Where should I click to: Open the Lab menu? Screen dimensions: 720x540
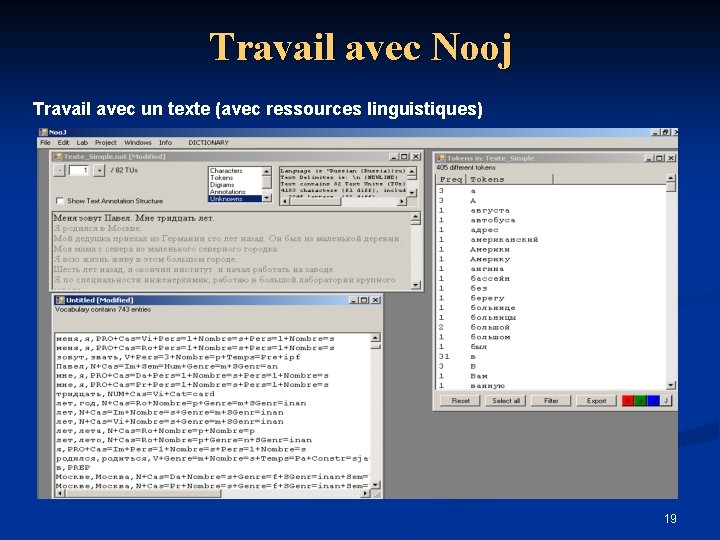[x=82, y=143]
